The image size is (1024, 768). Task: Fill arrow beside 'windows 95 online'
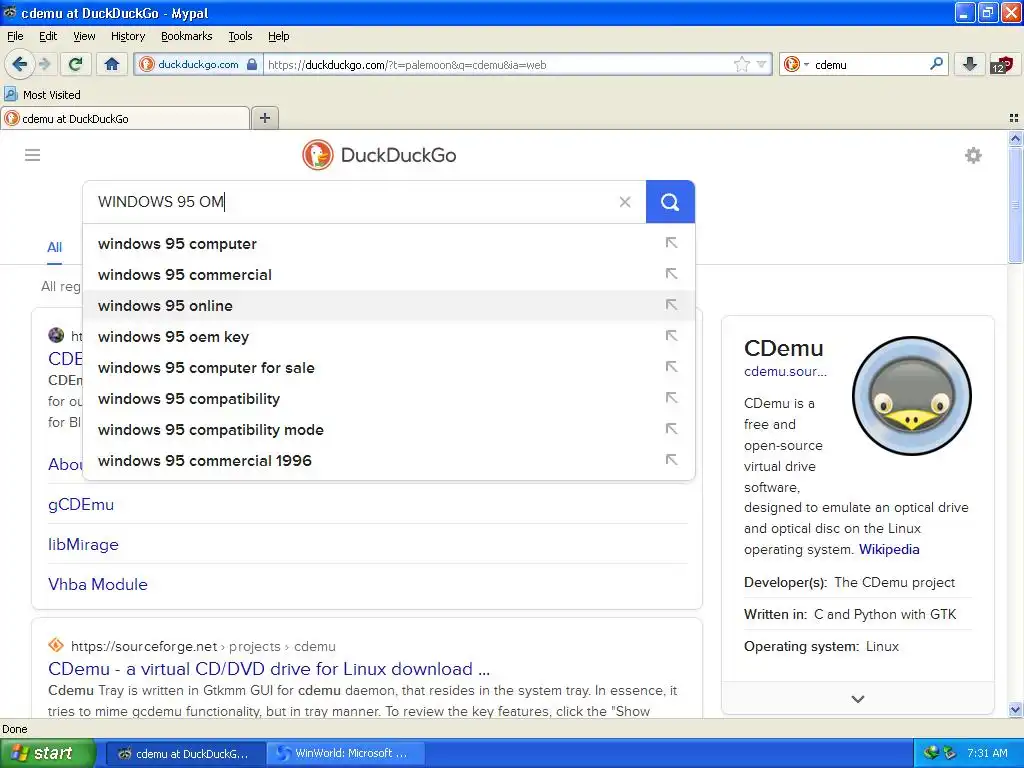tap(671, 305)
